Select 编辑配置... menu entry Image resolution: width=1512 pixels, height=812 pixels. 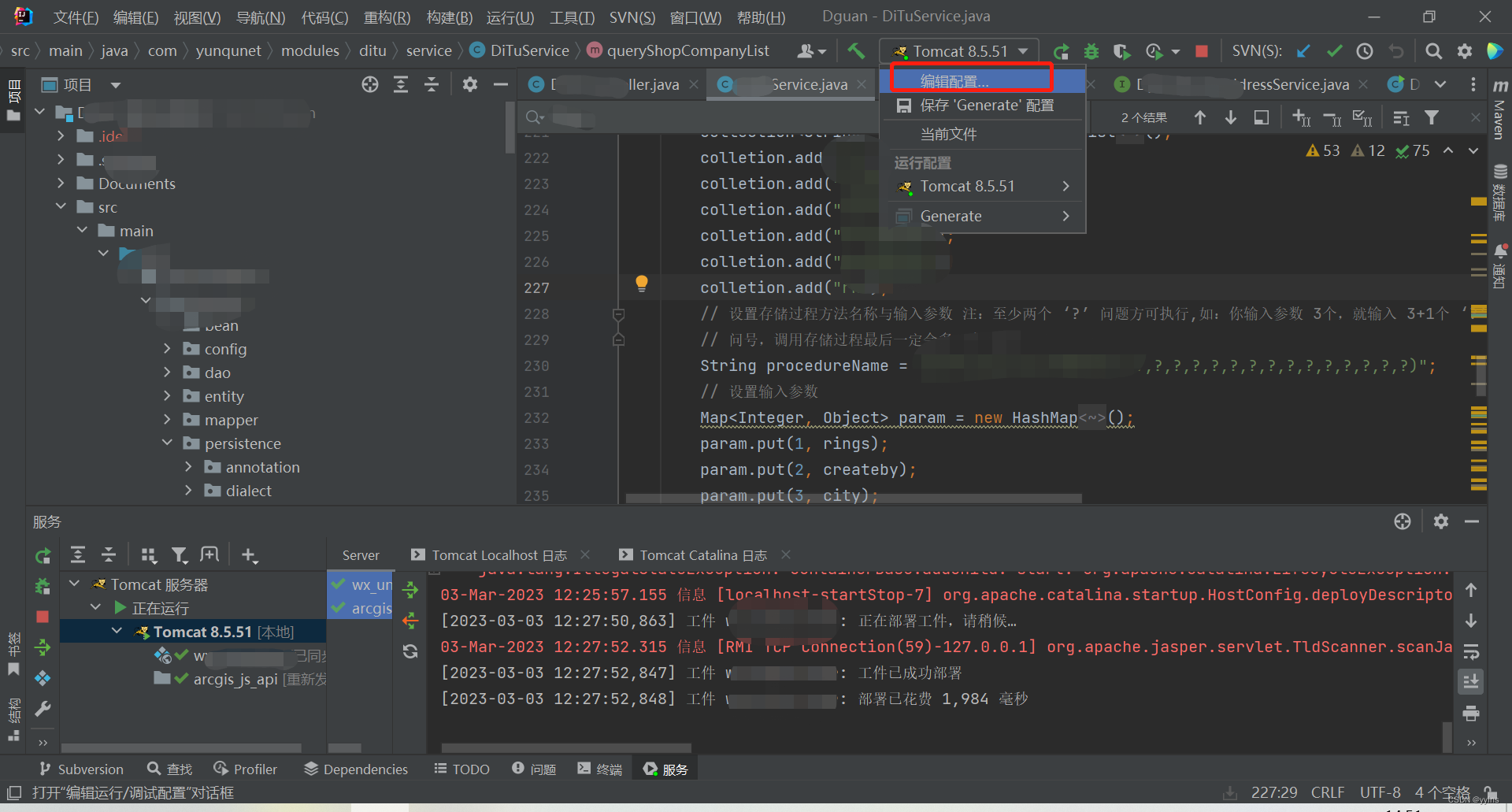[x=984, y=81]
